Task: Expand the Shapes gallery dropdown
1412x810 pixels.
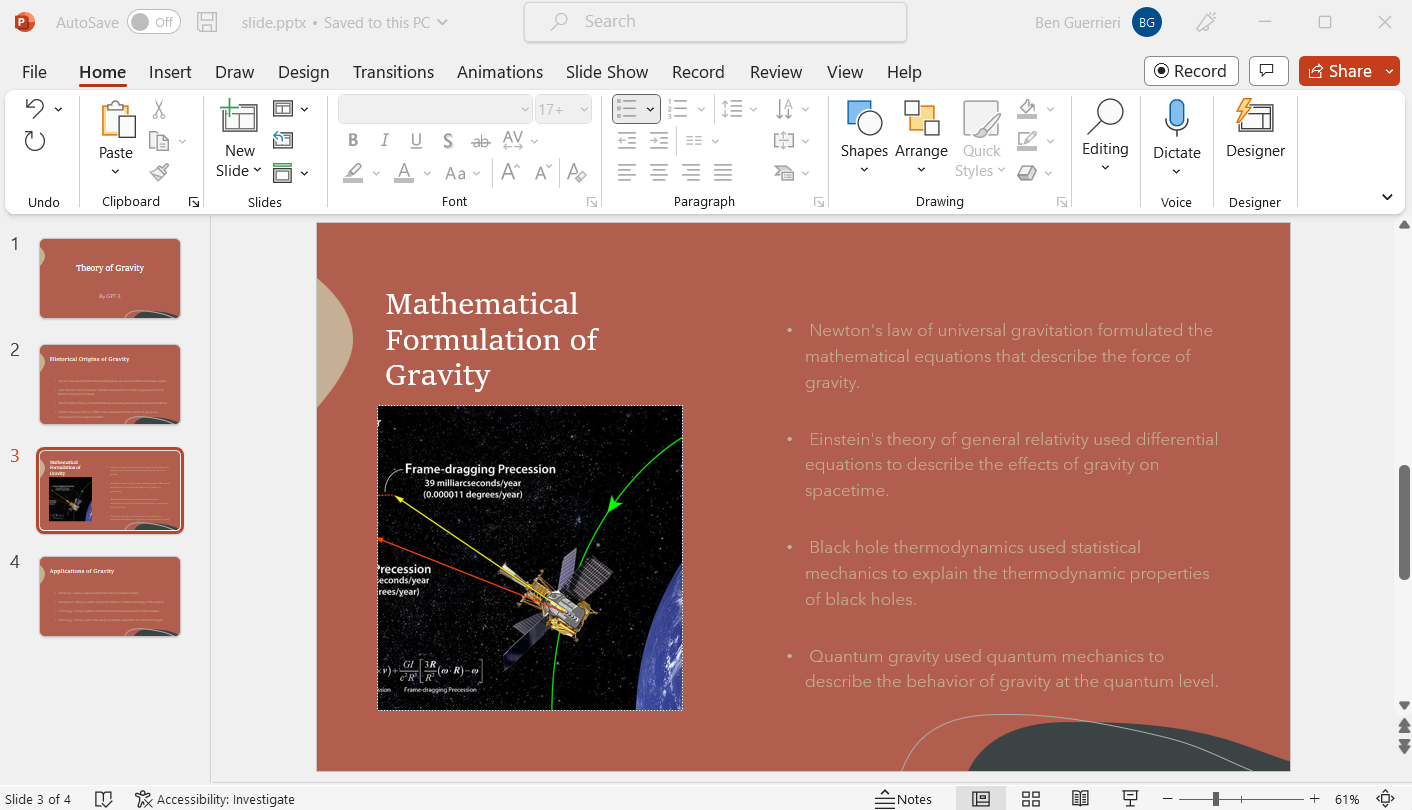Action: tap(864, 170)
